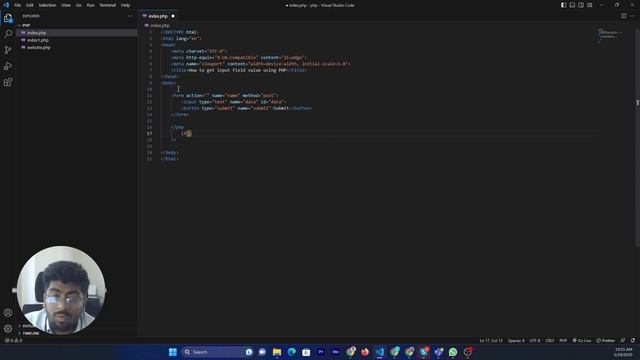Click the title text on line 7

pos(239,70)
